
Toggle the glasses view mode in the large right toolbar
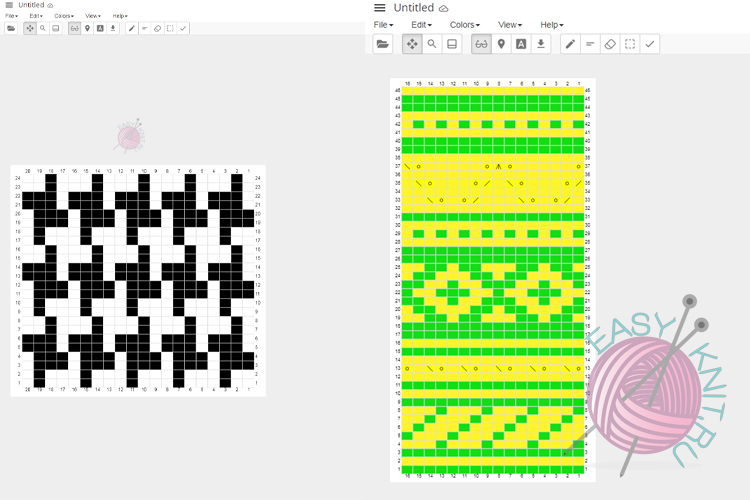point(481,44)
